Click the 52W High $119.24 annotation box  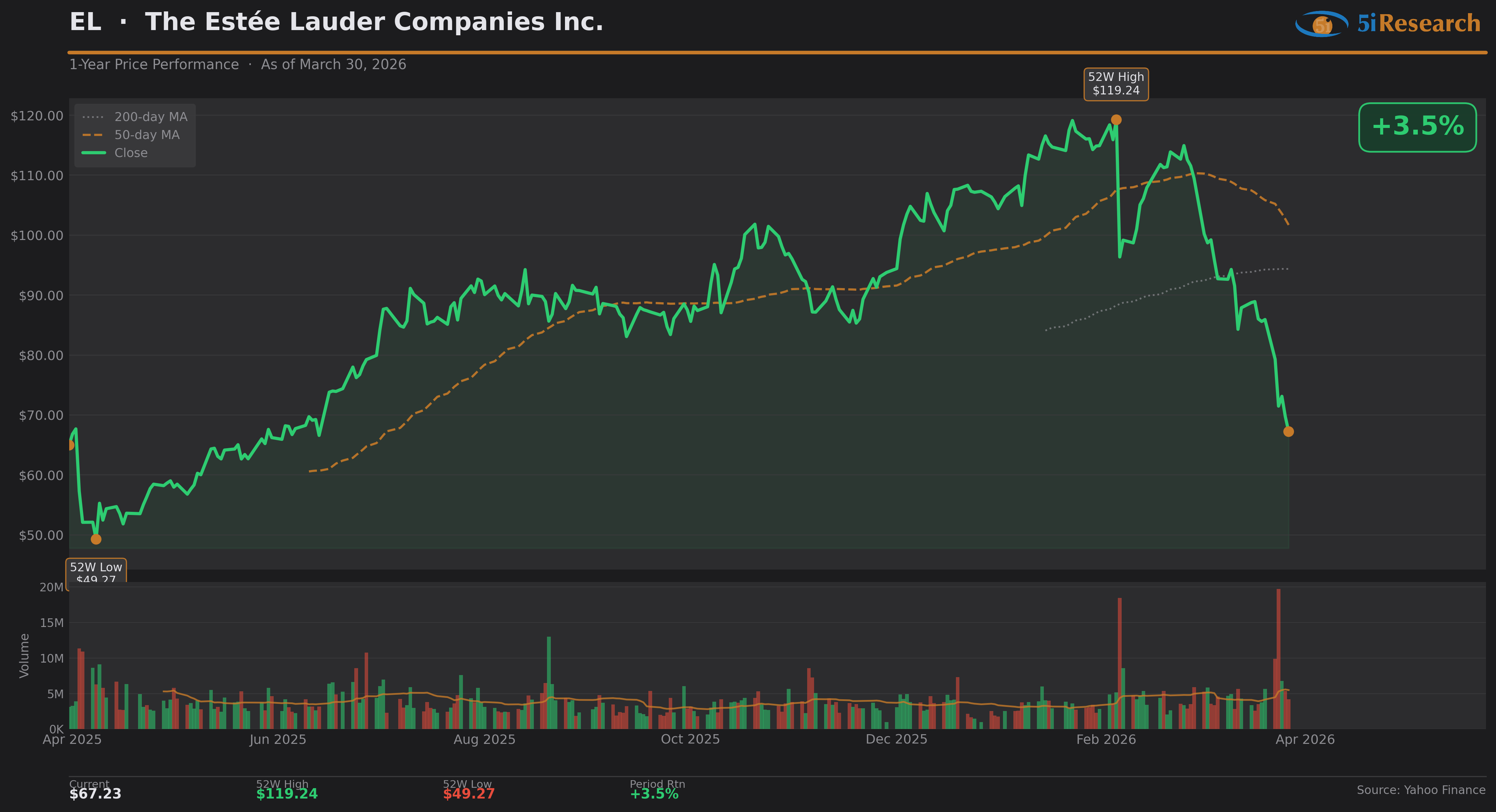pos(1116,84)
